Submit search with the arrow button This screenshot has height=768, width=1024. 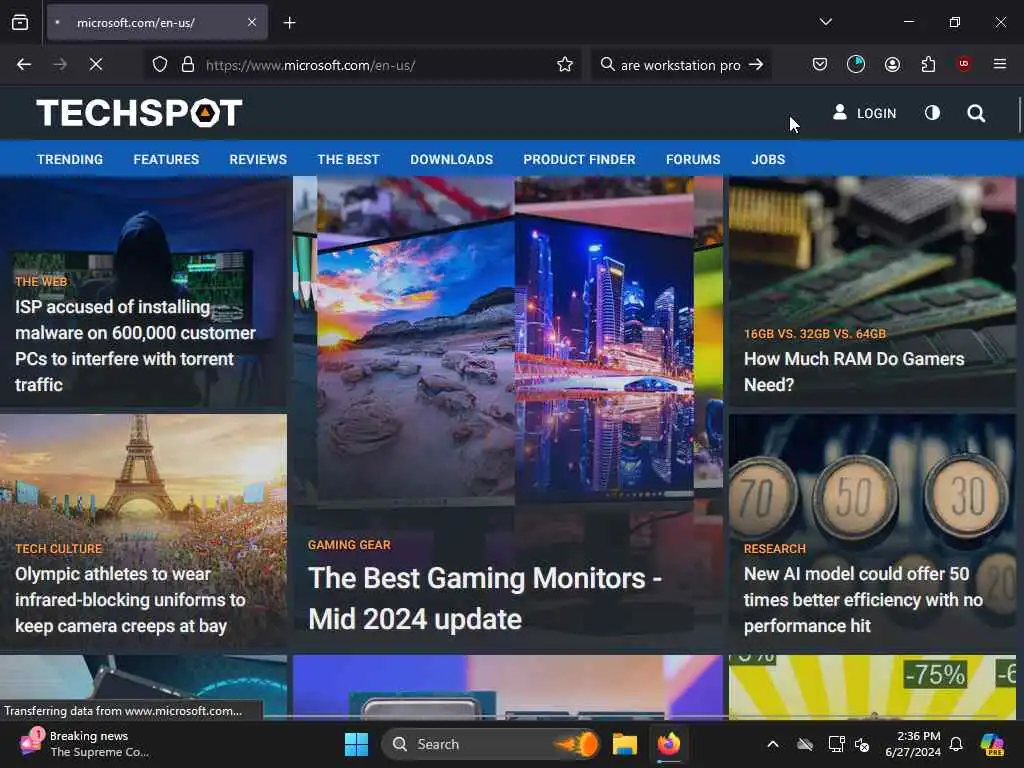coord(756,65)
